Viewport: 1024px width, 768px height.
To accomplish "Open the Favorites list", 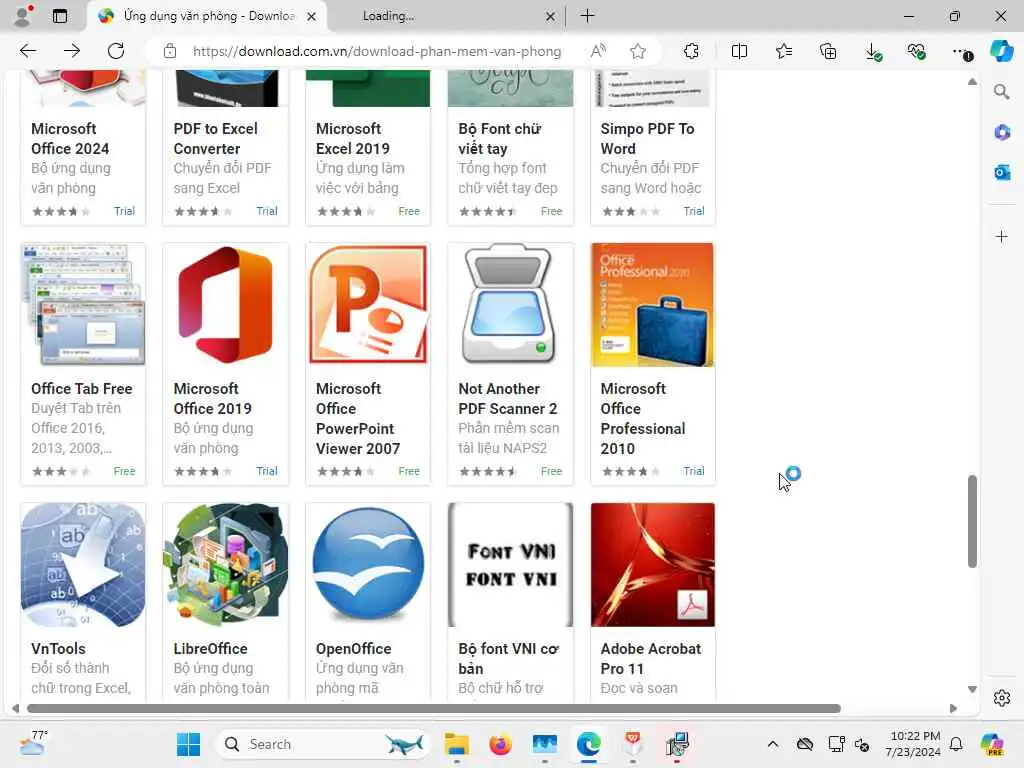I will 784,51.
